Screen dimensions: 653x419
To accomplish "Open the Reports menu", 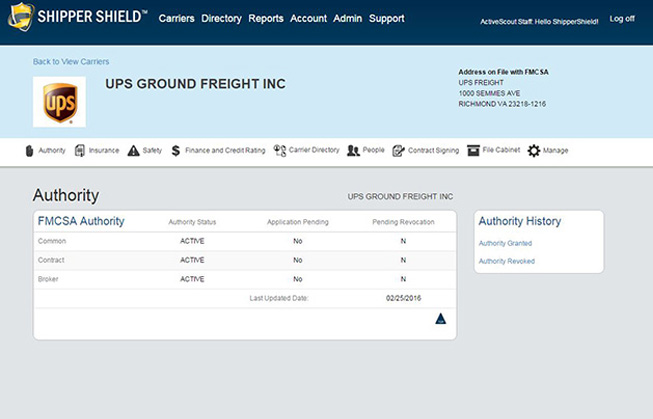I will (x=266, y=18).
